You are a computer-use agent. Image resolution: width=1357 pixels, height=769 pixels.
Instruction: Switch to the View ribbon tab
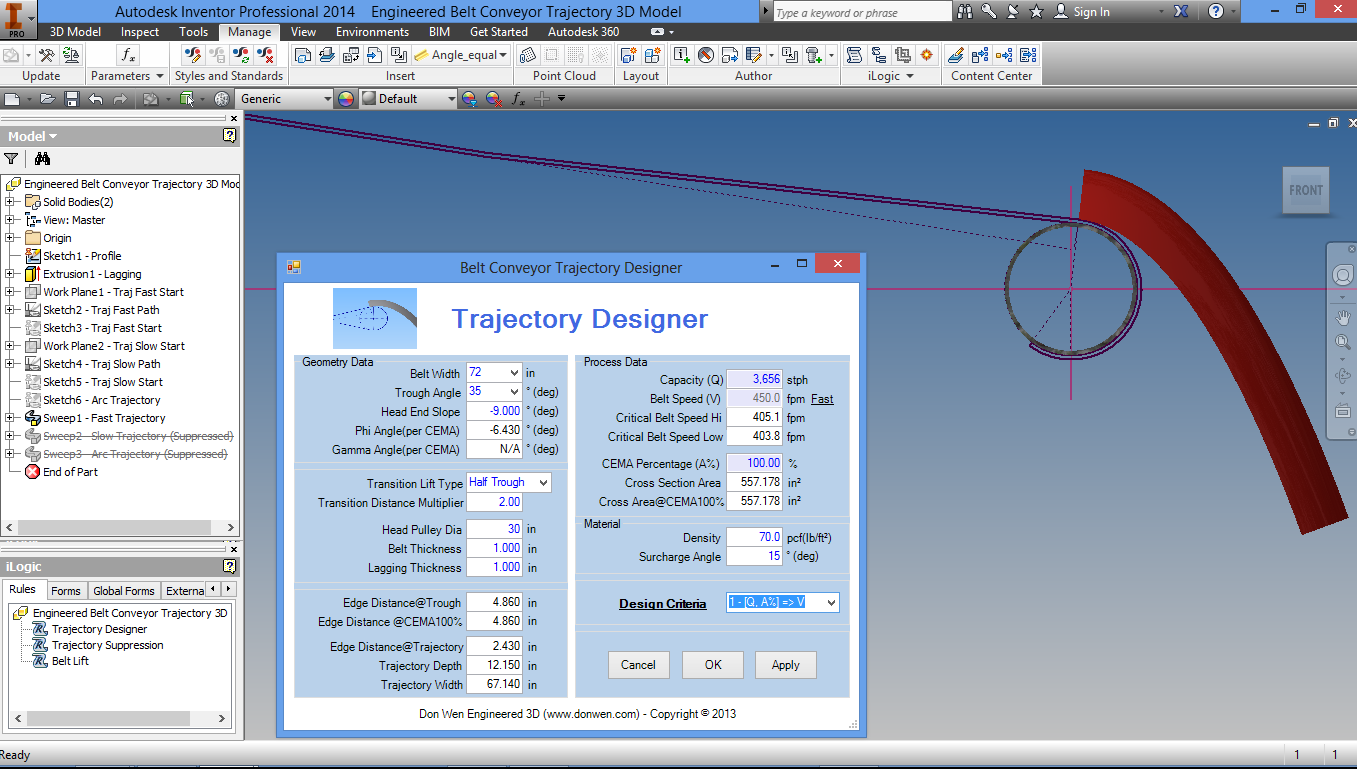coord(304,32)
